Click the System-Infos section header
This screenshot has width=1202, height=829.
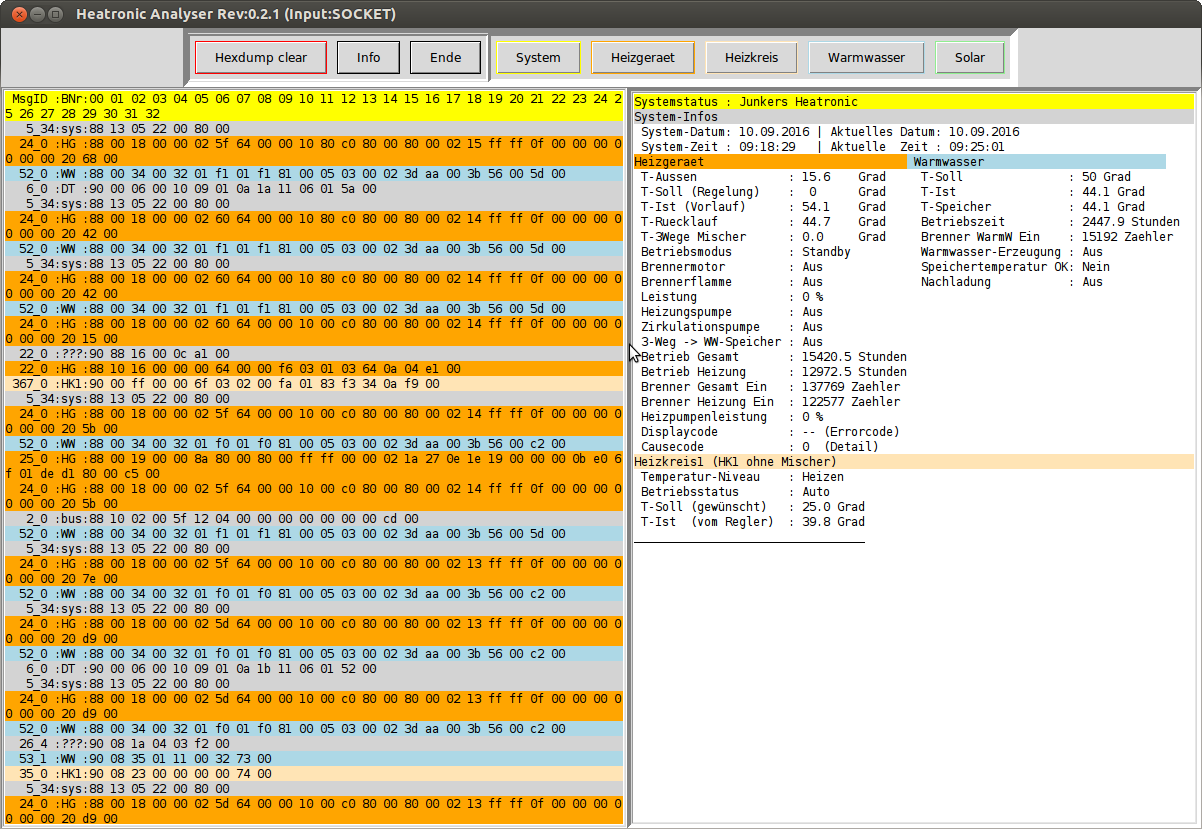coord(914,117)
